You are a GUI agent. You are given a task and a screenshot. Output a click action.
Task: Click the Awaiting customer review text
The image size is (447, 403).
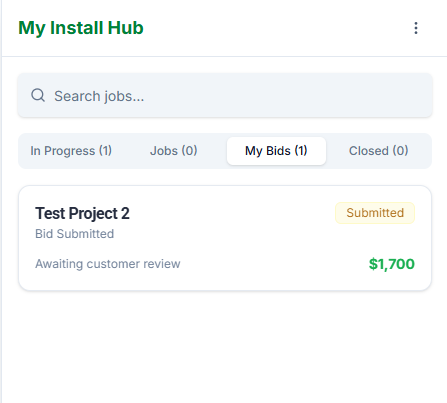(108, 264)
